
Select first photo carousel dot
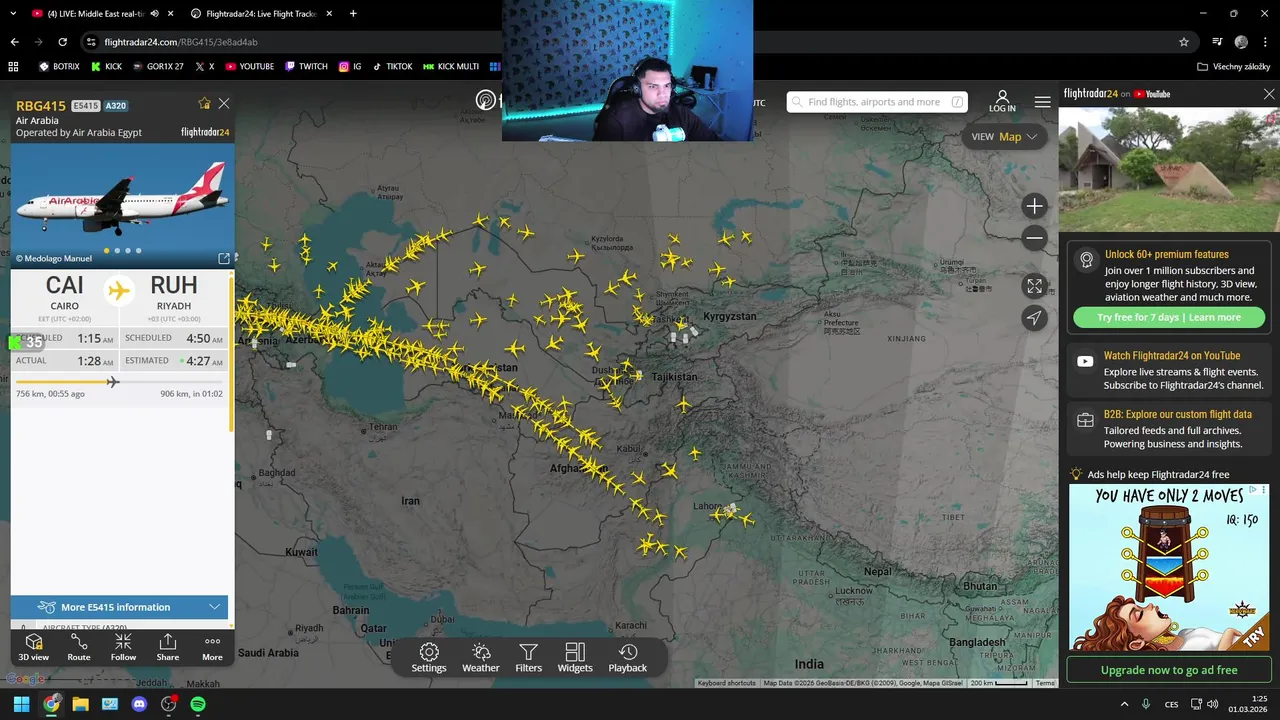(x=106, y=250)
